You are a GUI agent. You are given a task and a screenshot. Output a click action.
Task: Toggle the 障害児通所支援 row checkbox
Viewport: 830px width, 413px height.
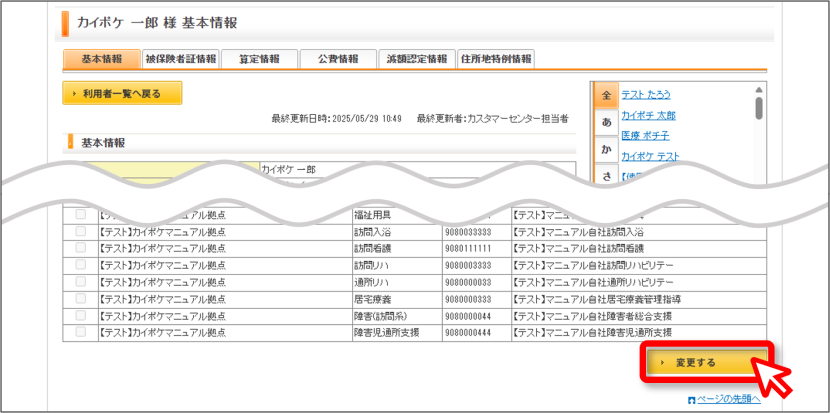pyautogui.click(x=80, y=333)
